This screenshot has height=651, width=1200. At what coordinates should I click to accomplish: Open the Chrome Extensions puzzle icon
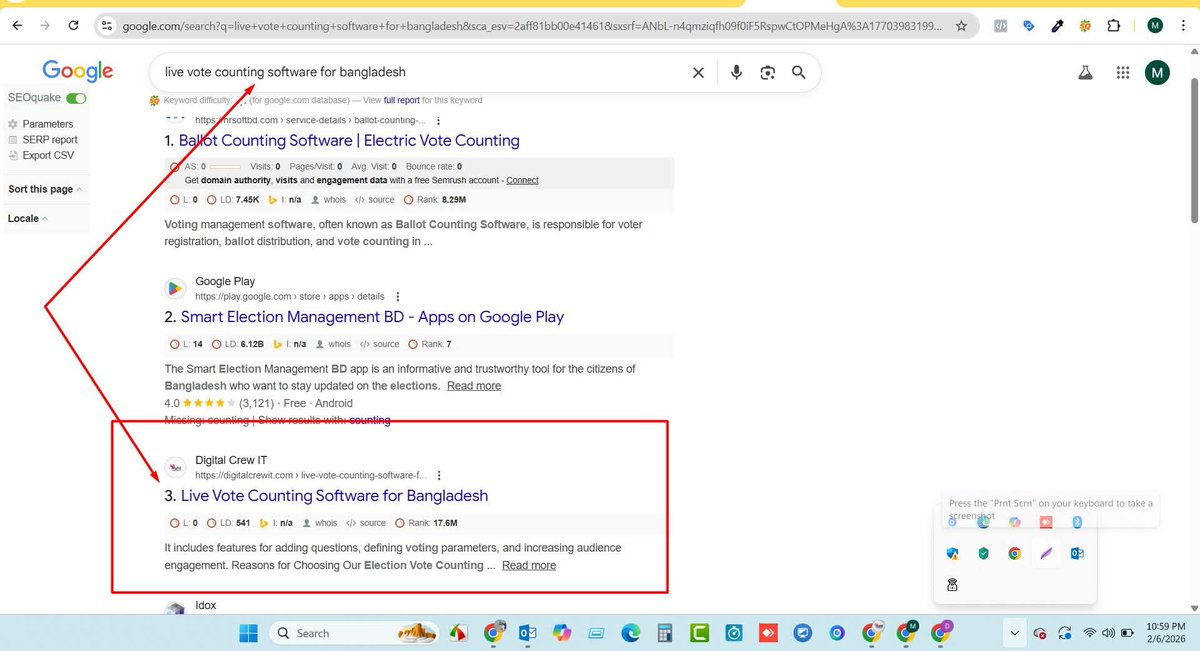[x=1114, y=26]
